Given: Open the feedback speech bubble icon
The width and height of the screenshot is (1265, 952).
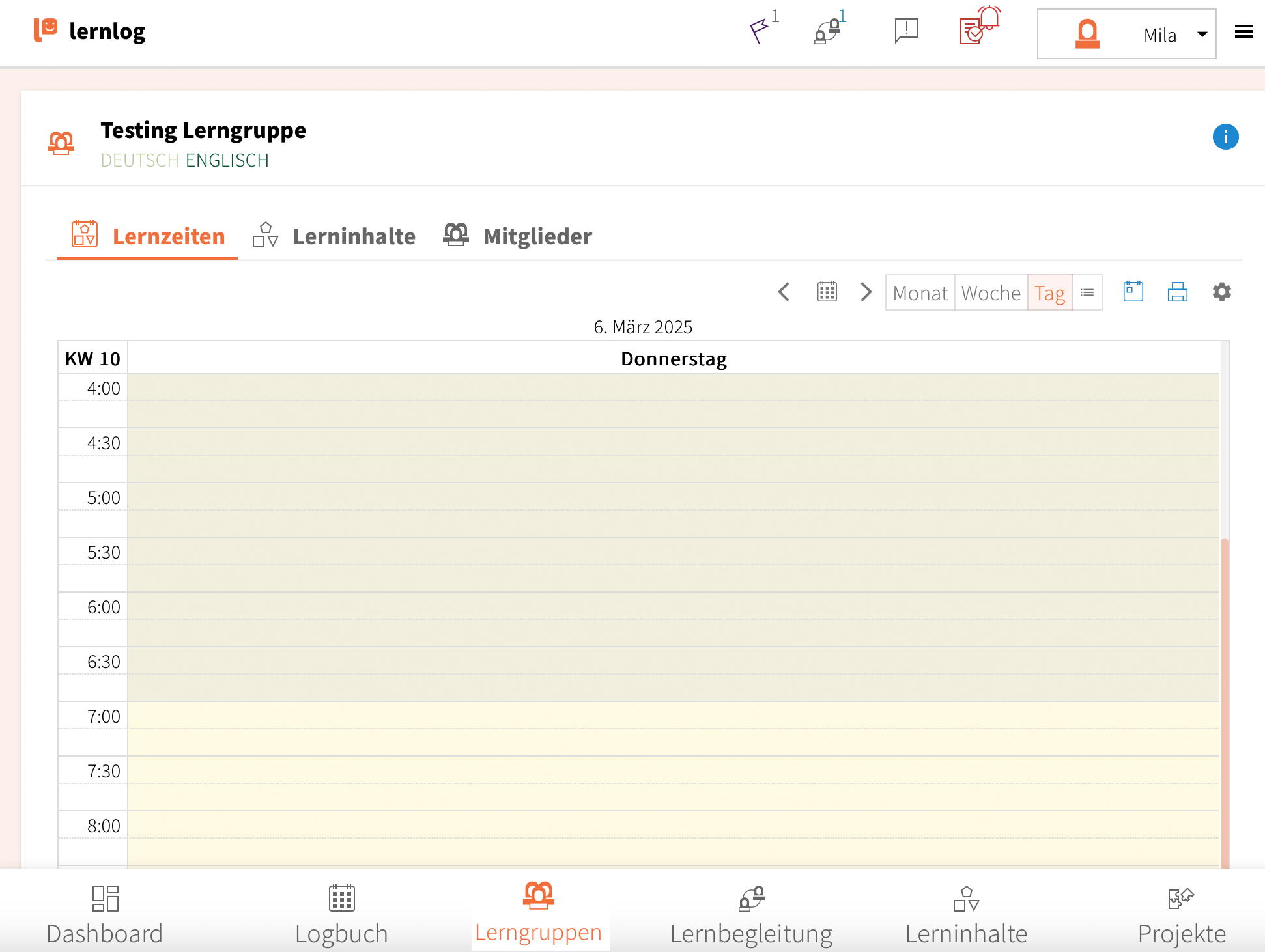Looking at the screenshot, I should pos(906,30).
